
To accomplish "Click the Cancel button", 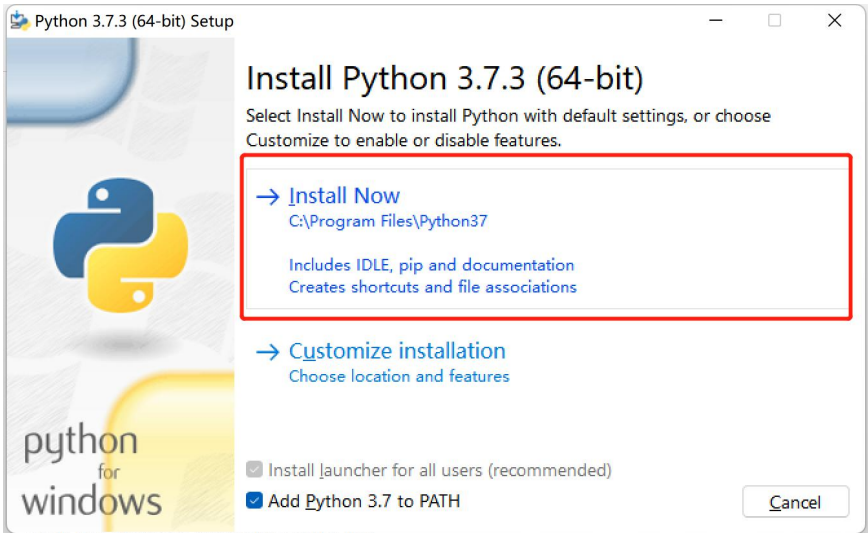I will (x=795, y=501).
